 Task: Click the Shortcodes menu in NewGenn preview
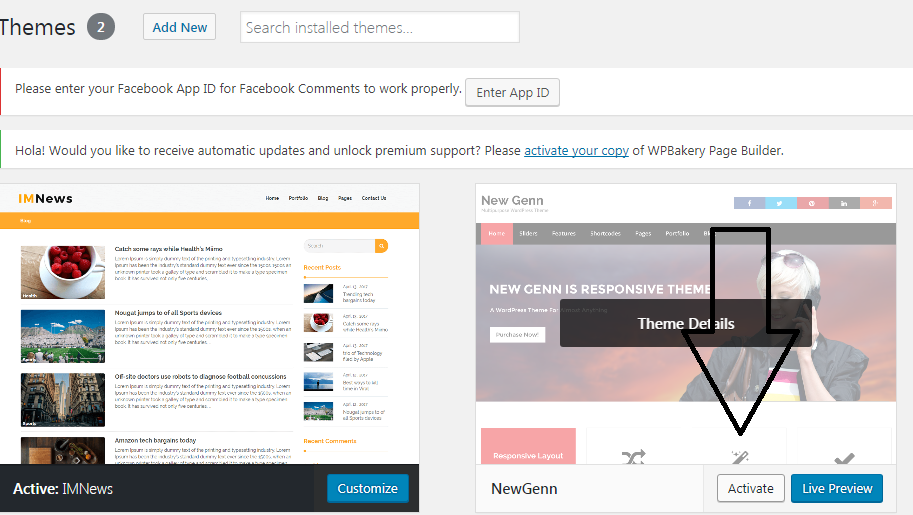[x=605, y=234]
